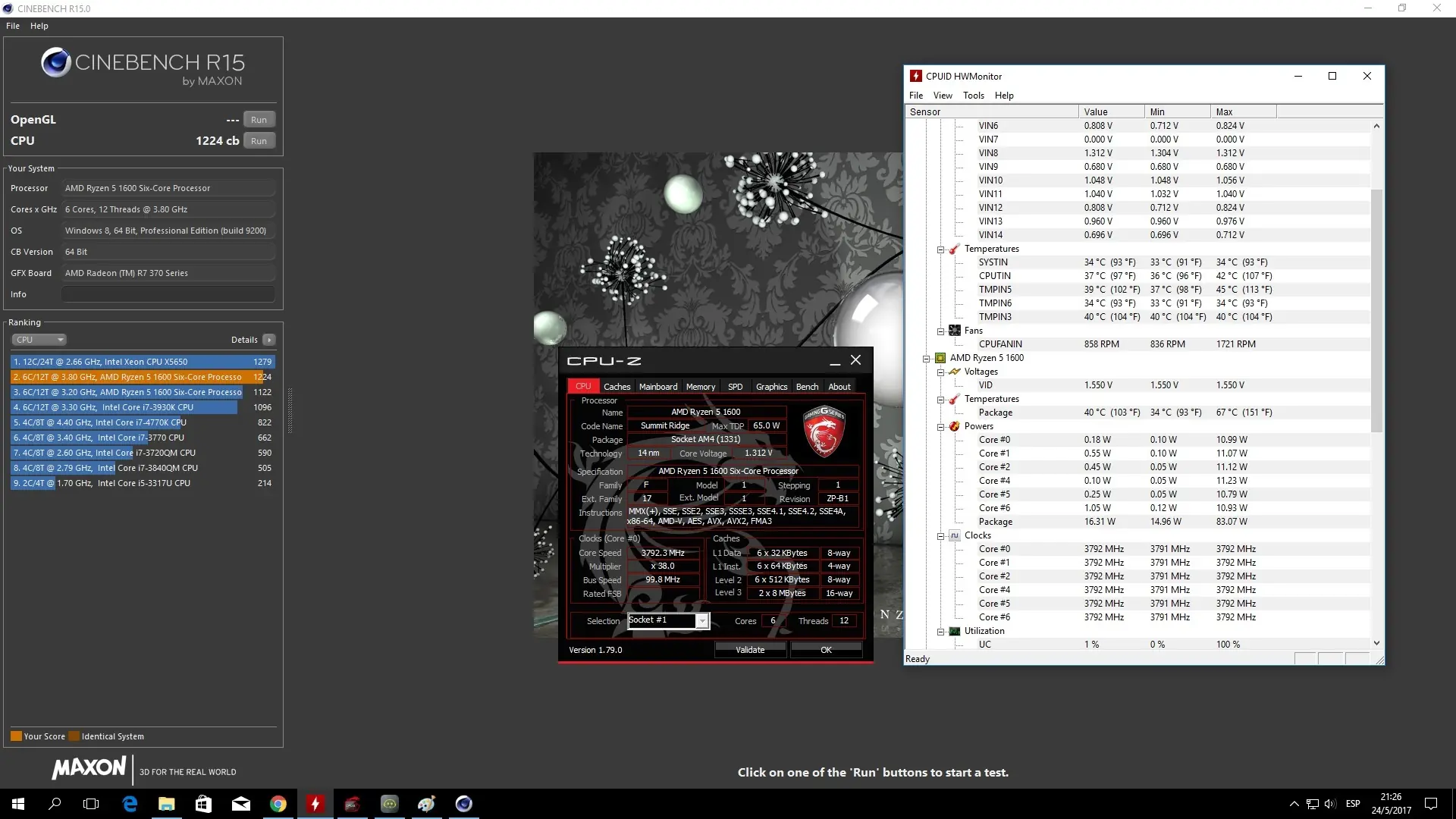Click the HWMonitor title bar icon
Image resolution: width=1456 pixels, height=819 pixels.
click(x=916, y=76)
